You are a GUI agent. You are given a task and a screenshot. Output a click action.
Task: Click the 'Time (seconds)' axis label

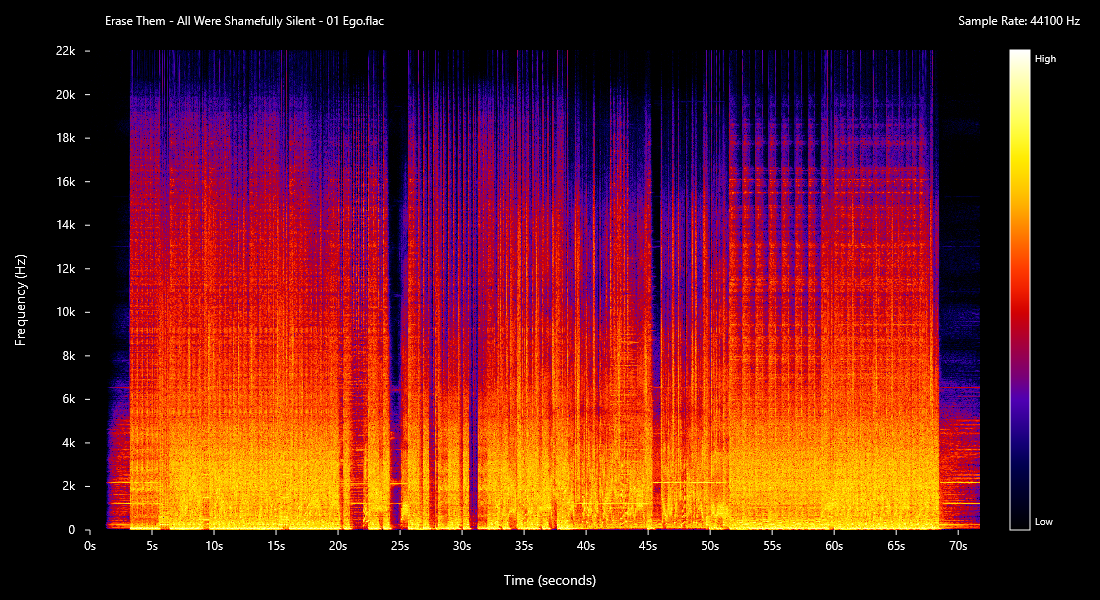[549, 580]
